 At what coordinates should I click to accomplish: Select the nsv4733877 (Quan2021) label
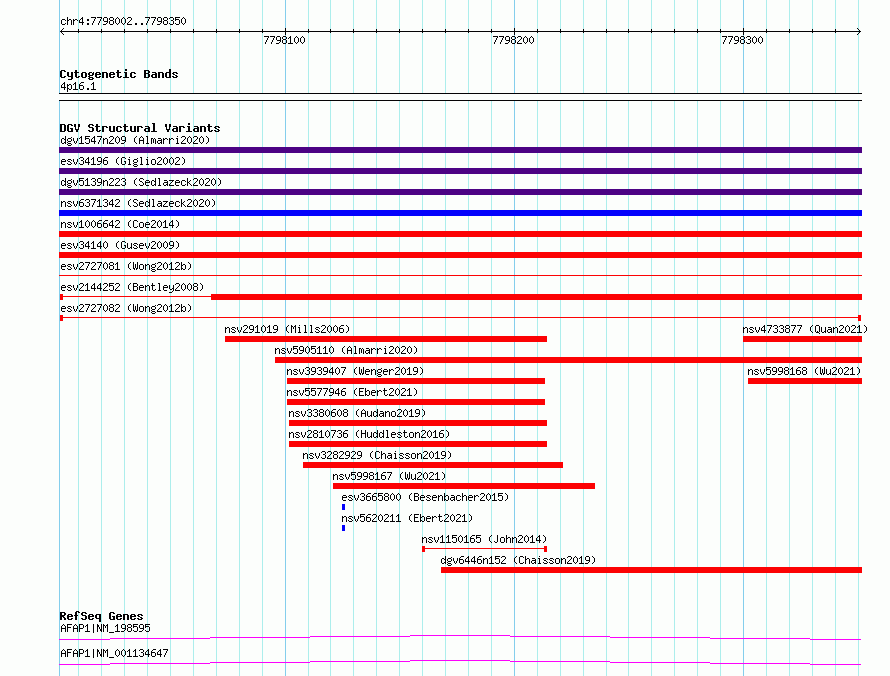(x=805, y=329)
